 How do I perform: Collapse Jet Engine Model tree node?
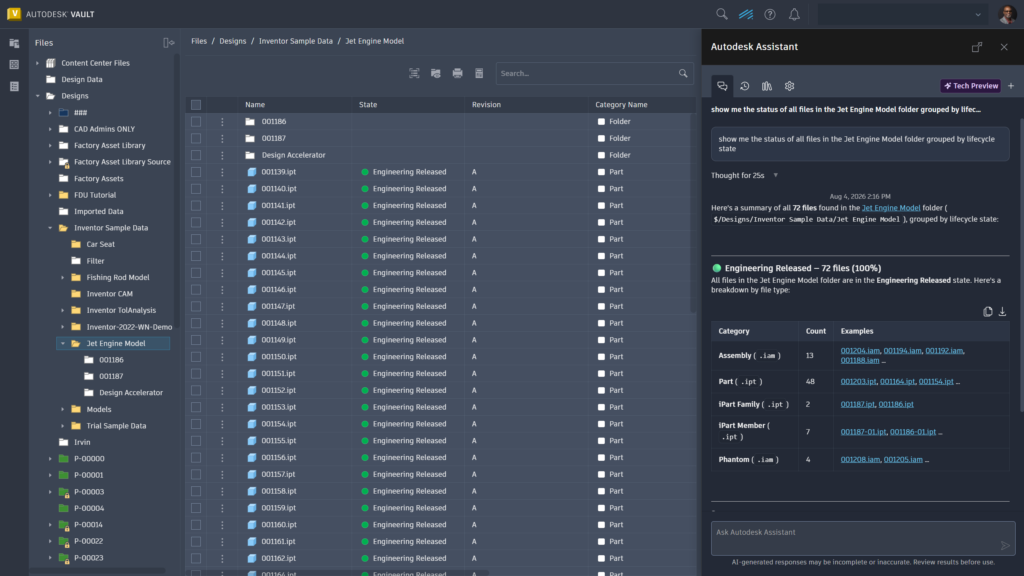pyautogui.click(x=63, y=344)
